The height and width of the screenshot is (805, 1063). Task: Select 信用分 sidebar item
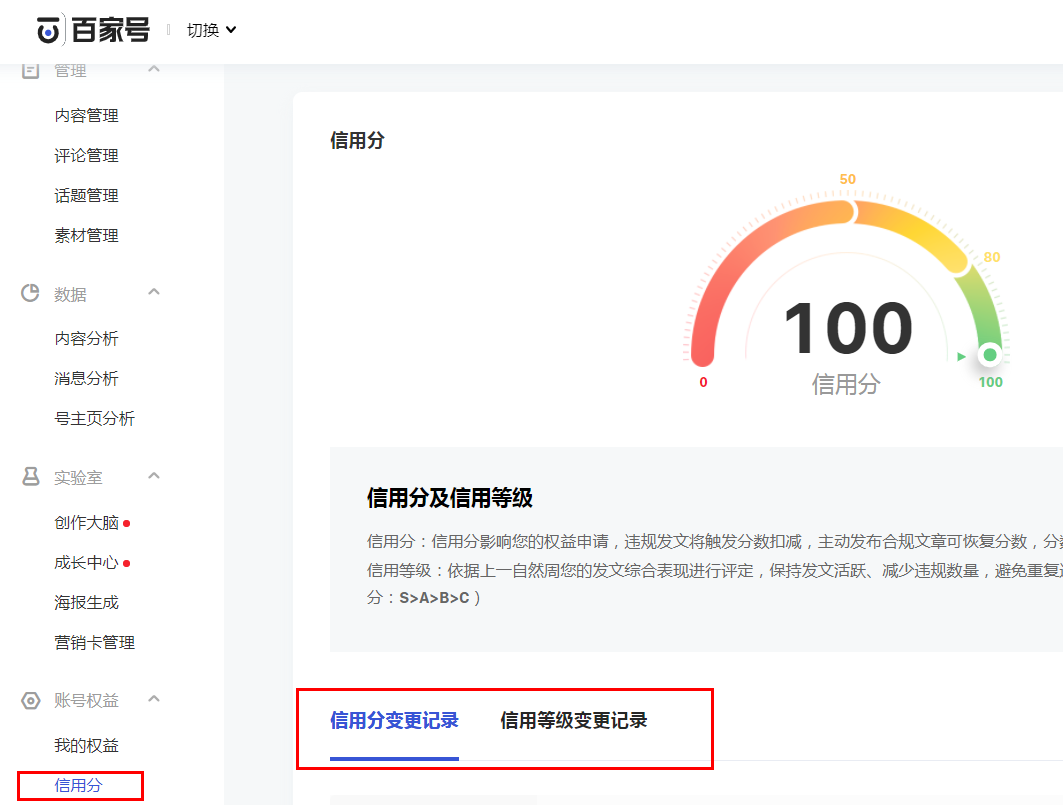click(78, 786)
